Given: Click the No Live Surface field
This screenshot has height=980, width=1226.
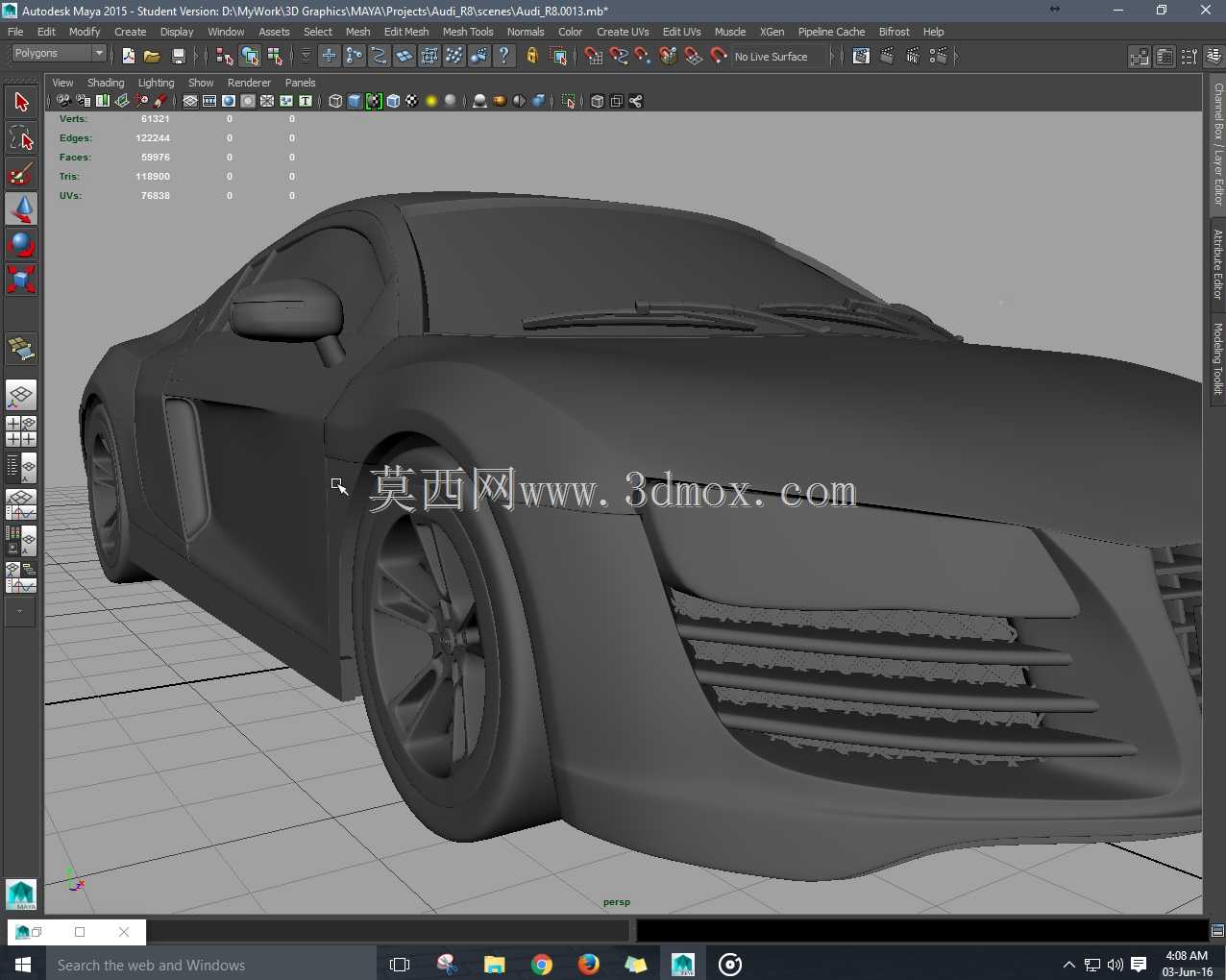Looking at the screenshot, I should tap(779, 57).
